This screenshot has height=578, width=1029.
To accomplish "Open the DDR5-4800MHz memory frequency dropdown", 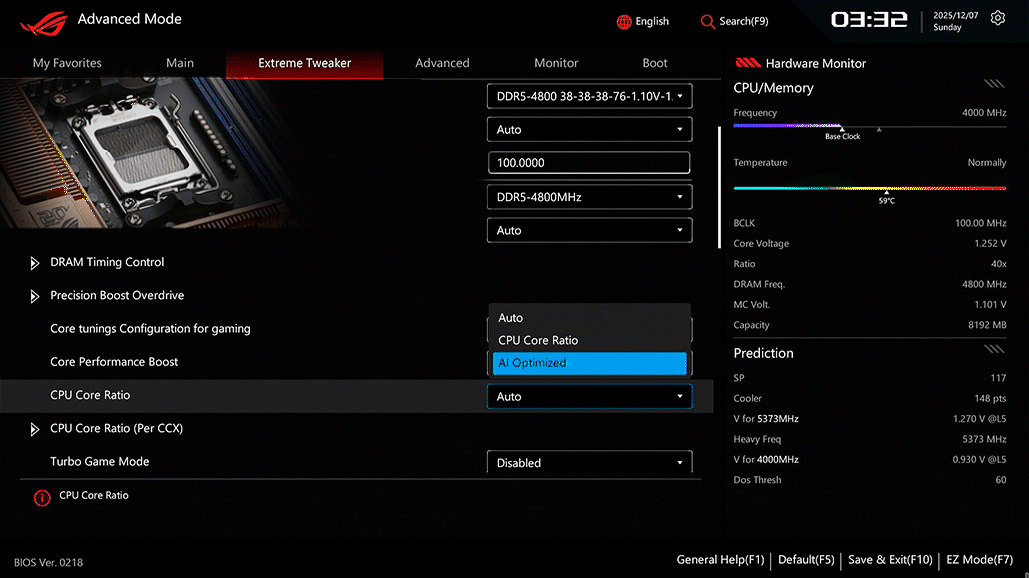I will 589,197.
